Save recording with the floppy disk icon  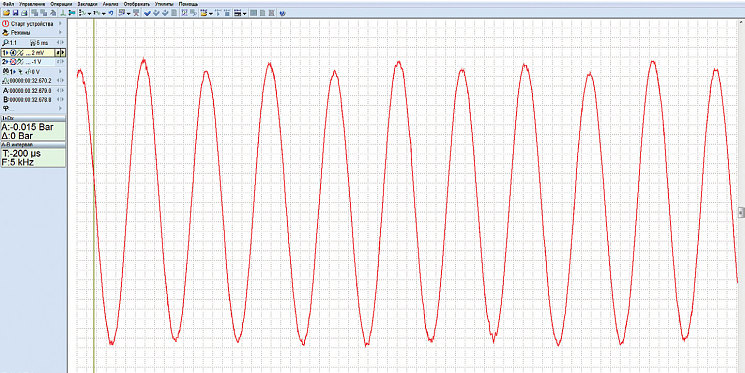tap(15, 13)
